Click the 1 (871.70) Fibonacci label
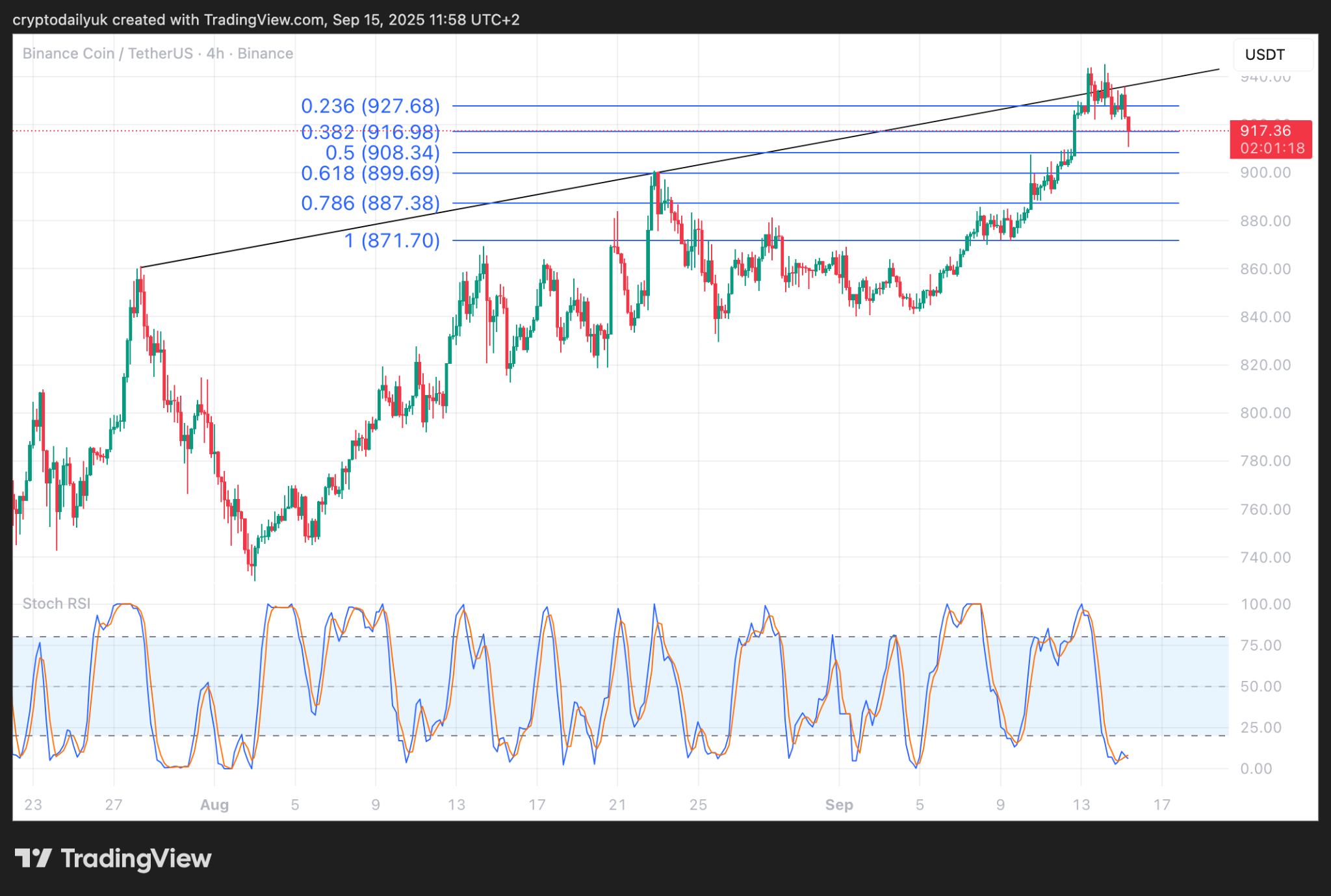The image size is (1331, 896). [x=392, y=241]
